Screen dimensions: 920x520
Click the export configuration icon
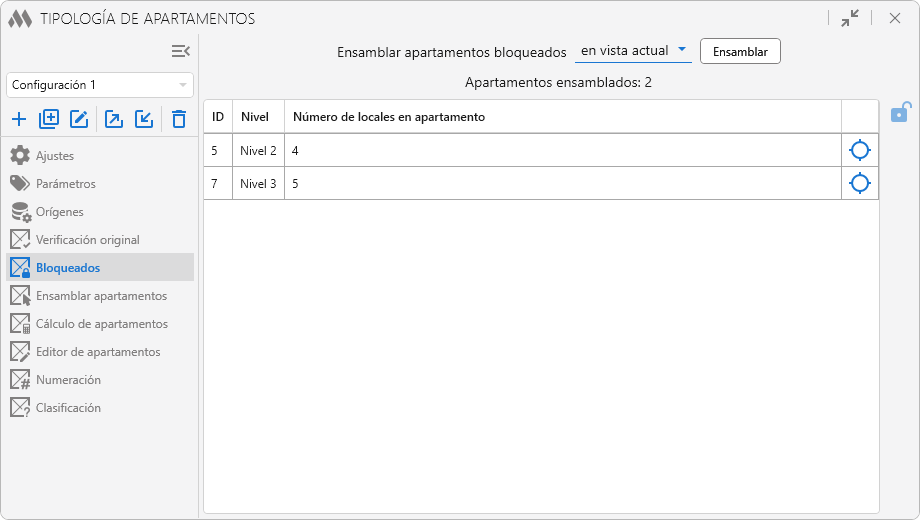pos(114,120)
